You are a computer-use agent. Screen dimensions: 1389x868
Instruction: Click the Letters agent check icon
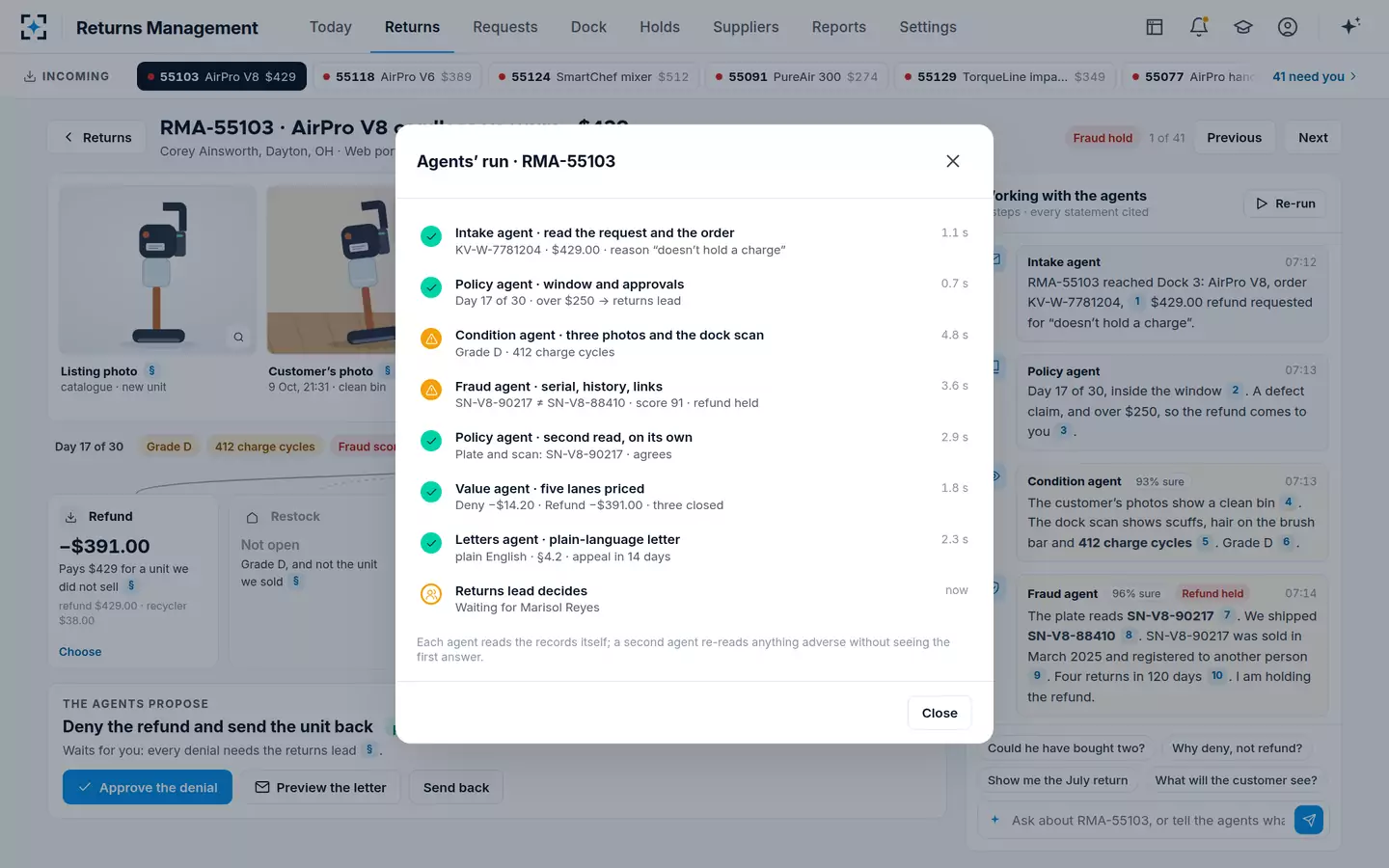coord(431,543)
